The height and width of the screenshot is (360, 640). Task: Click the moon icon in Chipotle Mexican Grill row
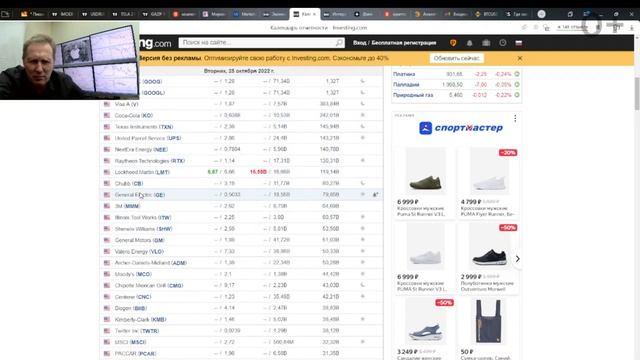click(362, 285)
